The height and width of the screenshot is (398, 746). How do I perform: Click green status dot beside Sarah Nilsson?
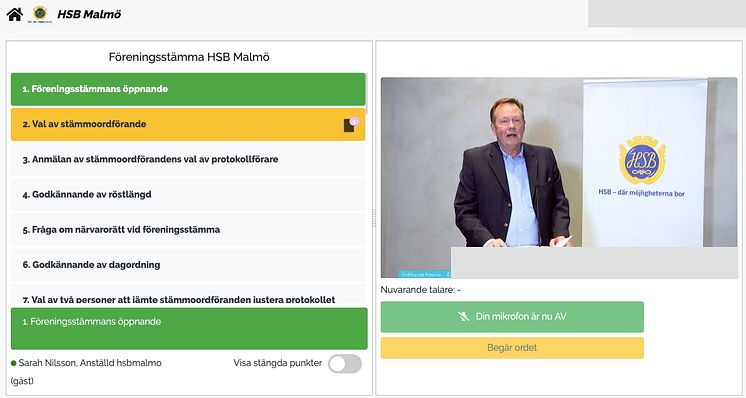[x=13, y=363]
